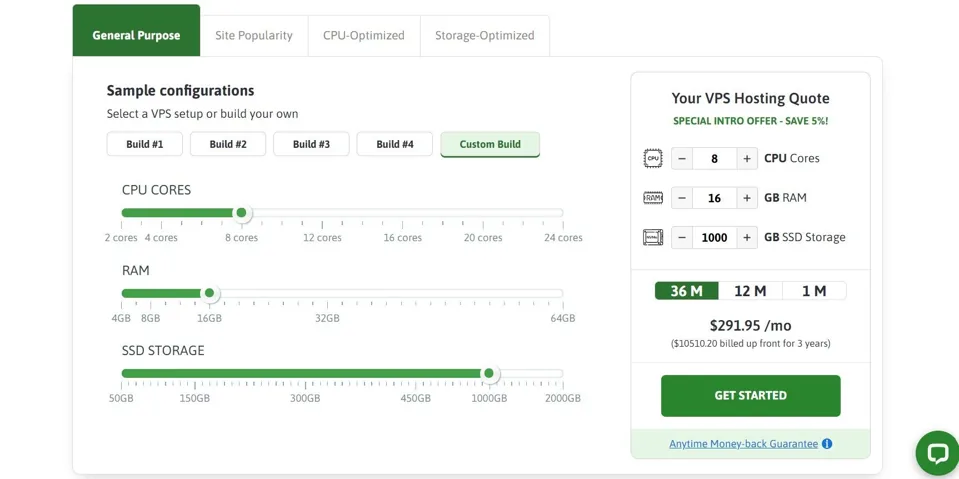Open the Anytime Money-back Guarantee link
Image resolution: width=959 pixels, height=479 pixels.
pos(743,444)
